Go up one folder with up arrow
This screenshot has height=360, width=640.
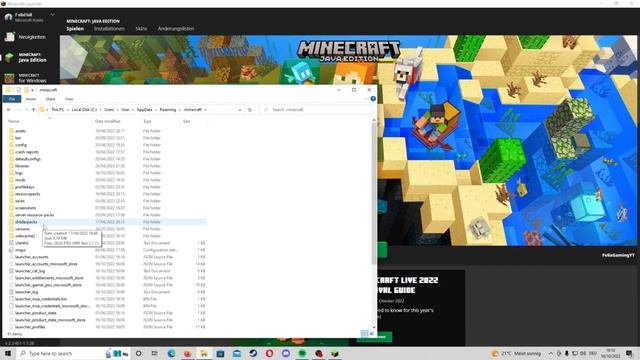click(33, 110)
